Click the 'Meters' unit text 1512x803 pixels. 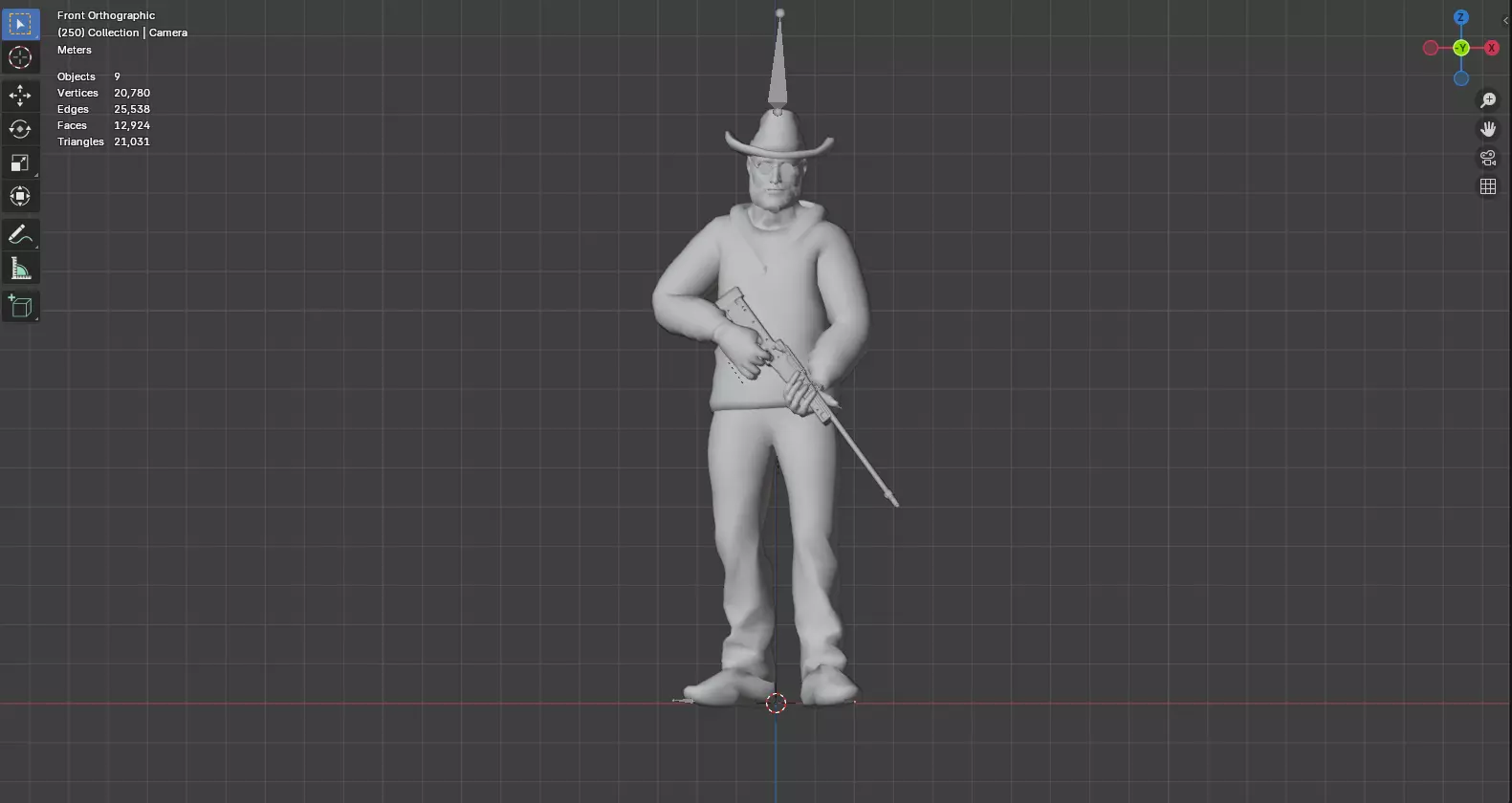[75, 50]
